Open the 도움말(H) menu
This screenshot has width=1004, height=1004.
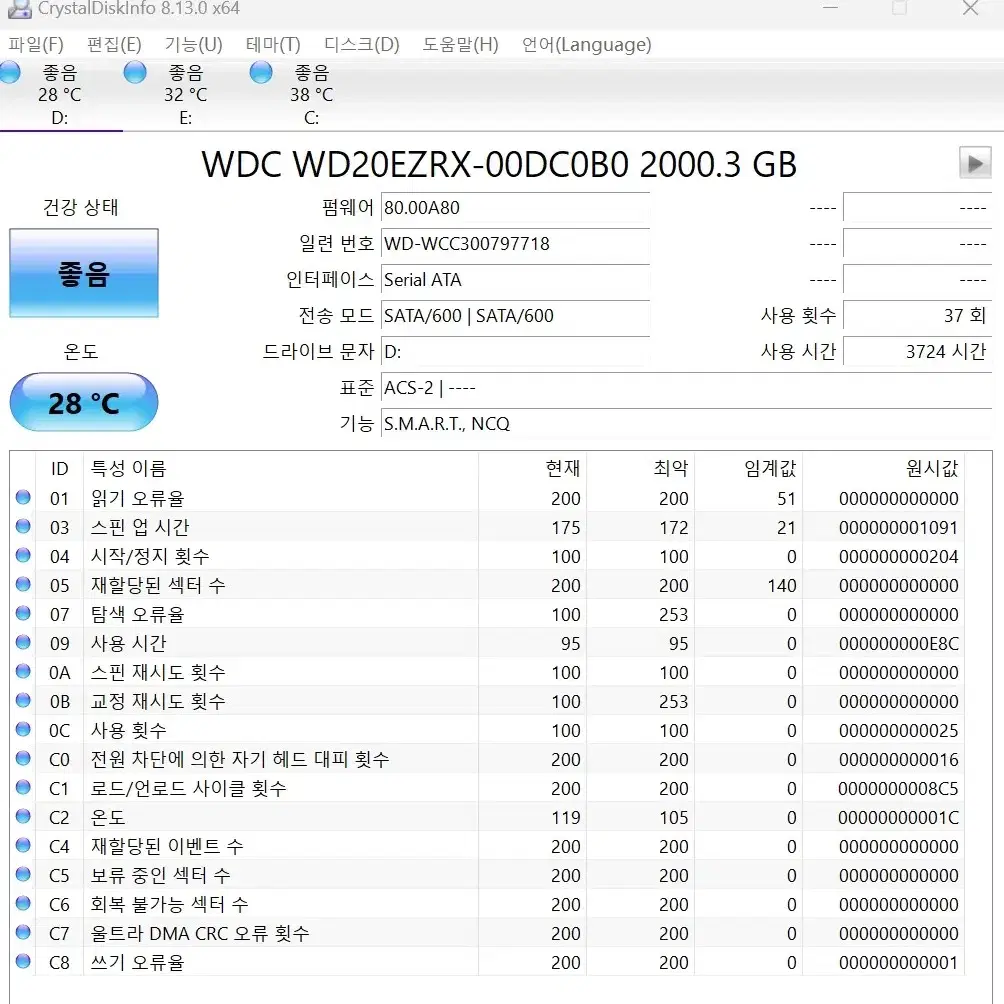tap(460, 44)
